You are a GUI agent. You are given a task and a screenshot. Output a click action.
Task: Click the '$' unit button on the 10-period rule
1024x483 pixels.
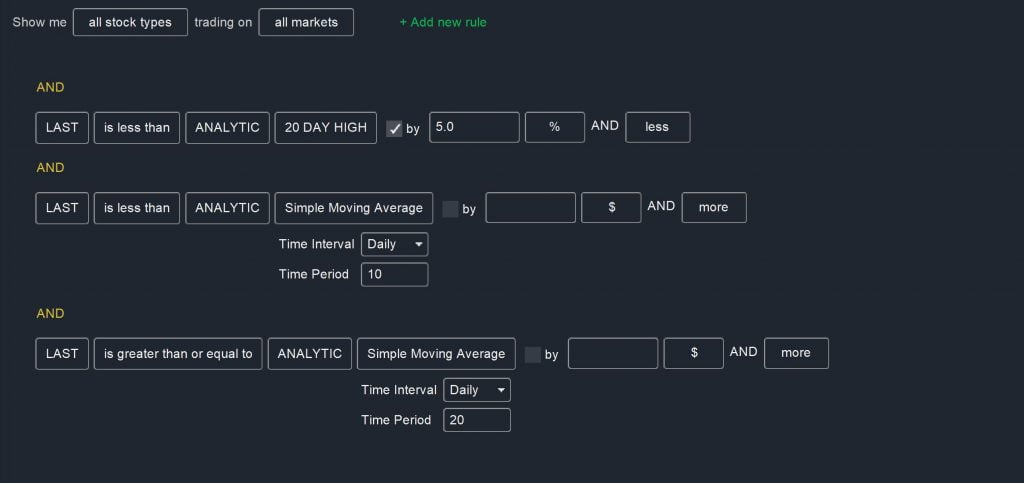point(611,208)
